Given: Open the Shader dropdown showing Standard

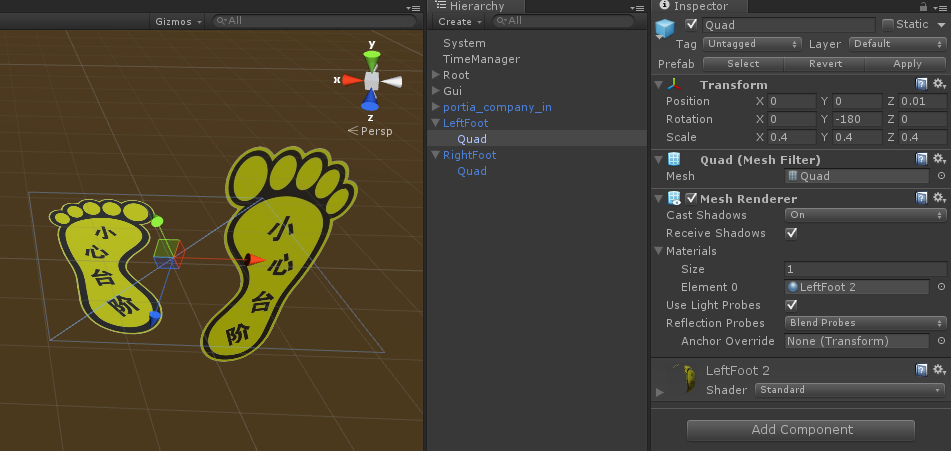Looking at the screenshot, I should pos(850,390).
